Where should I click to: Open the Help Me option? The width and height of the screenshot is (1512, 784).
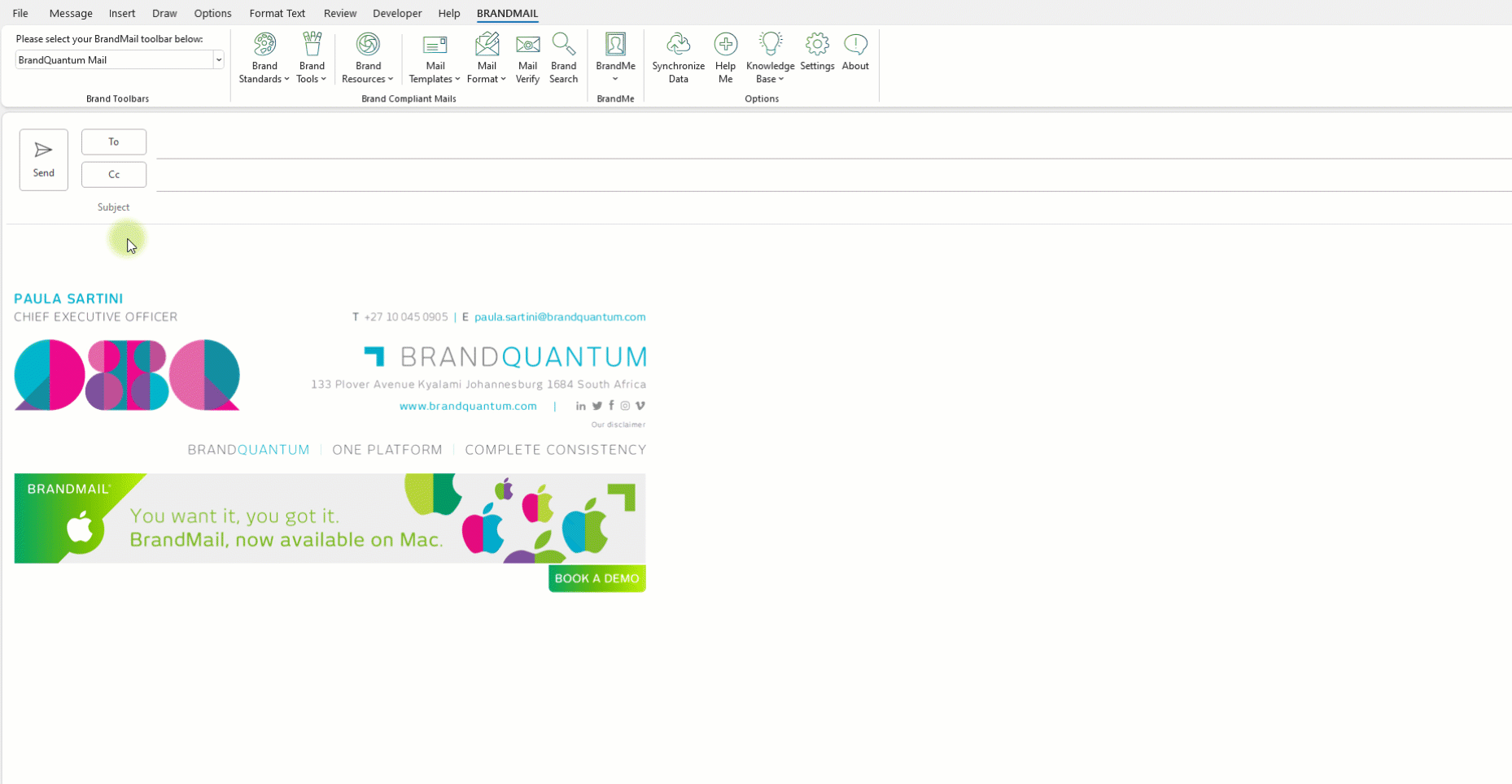725,58
